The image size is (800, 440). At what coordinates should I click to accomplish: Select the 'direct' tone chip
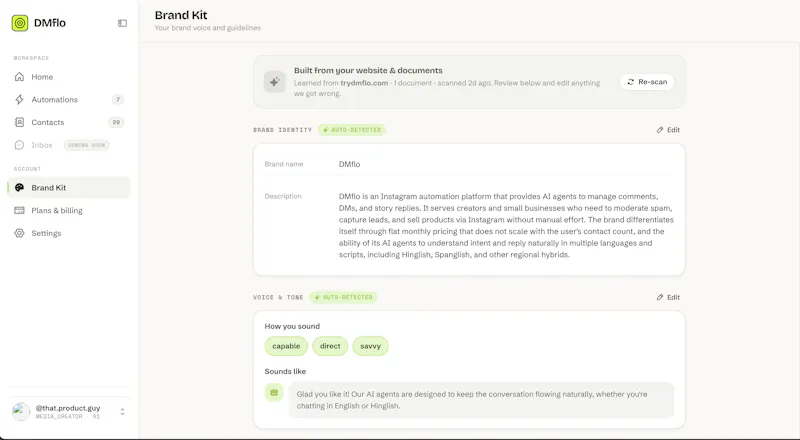click(x=330, y=346)
